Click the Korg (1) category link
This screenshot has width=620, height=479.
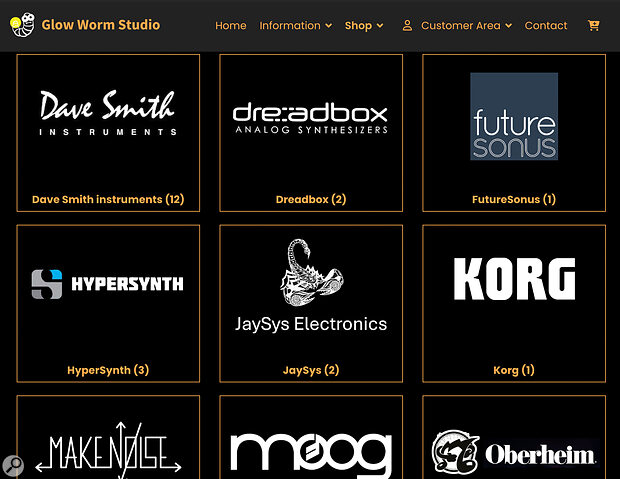514,370
